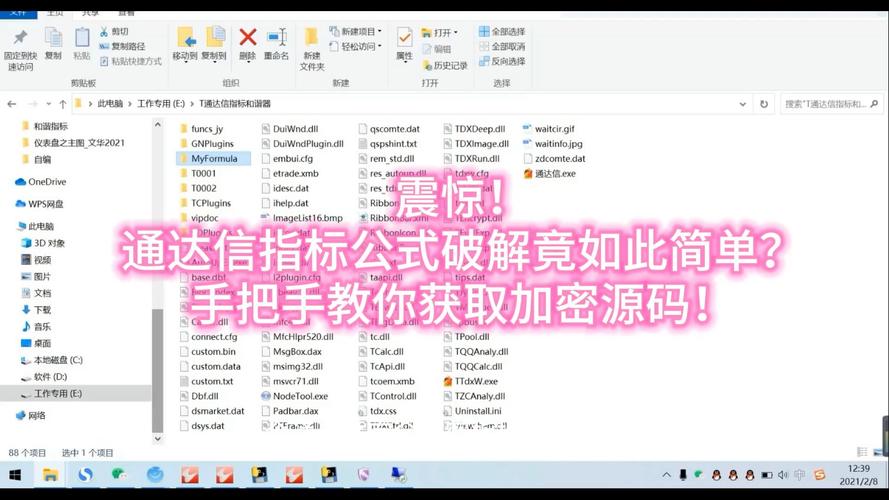This screenshot has height=500, width=889.
Task: Open WeChat from the taskbar
Action: click(120, 474)
